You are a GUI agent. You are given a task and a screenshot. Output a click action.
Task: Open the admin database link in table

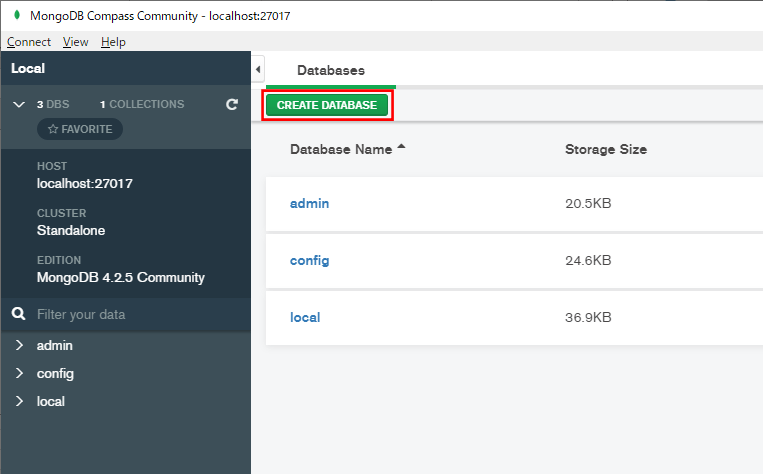tap(309, 203)
